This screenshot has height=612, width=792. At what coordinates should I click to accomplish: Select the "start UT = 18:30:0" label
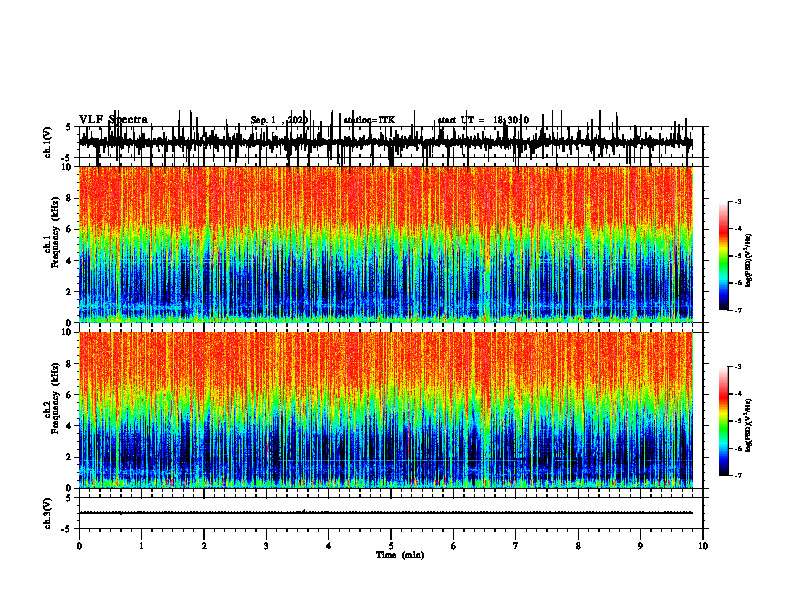click(x=483, y=120)
